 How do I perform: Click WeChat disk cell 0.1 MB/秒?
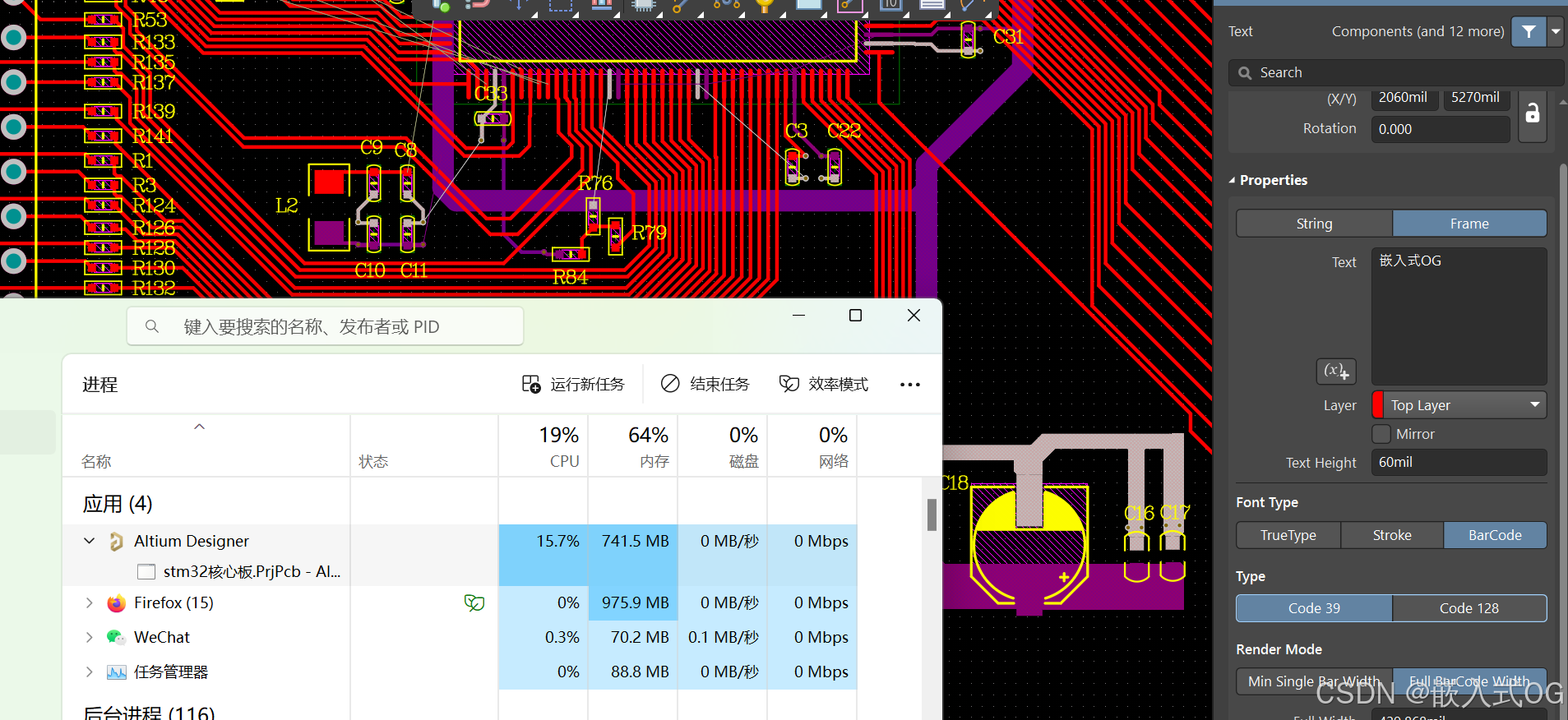pyautogui.click(x=723, y=637)
